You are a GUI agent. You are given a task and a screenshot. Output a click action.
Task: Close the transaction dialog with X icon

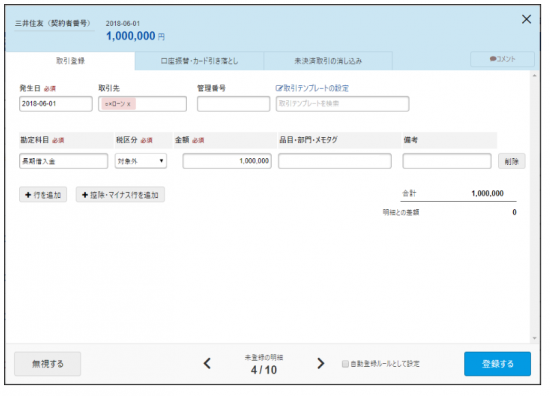(526, 19)
